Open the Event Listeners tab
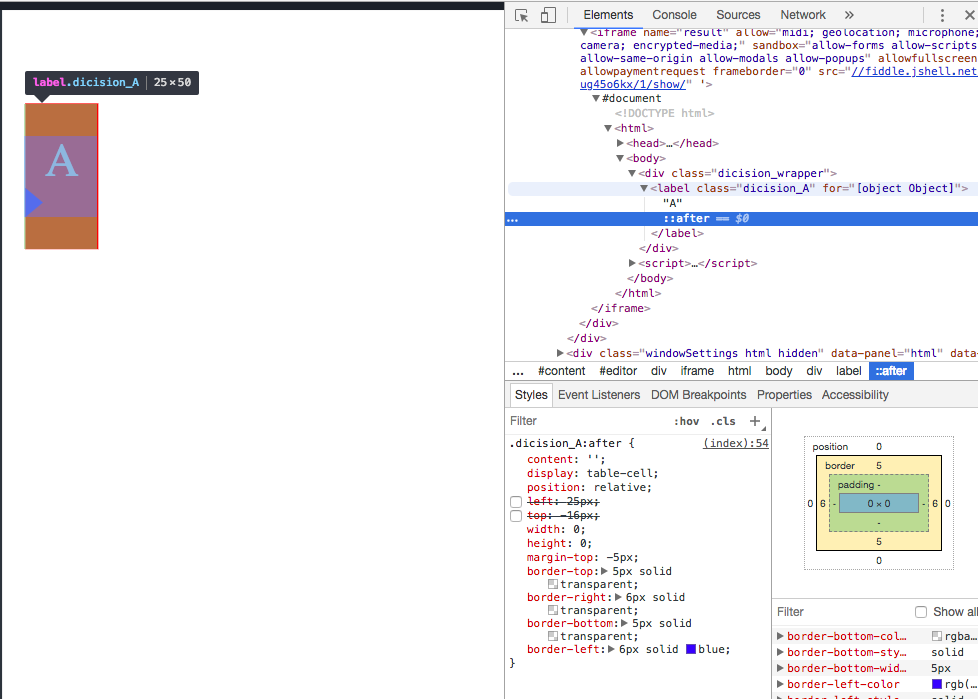The width and height of the screenshot is (978, 699). point(599,395)
